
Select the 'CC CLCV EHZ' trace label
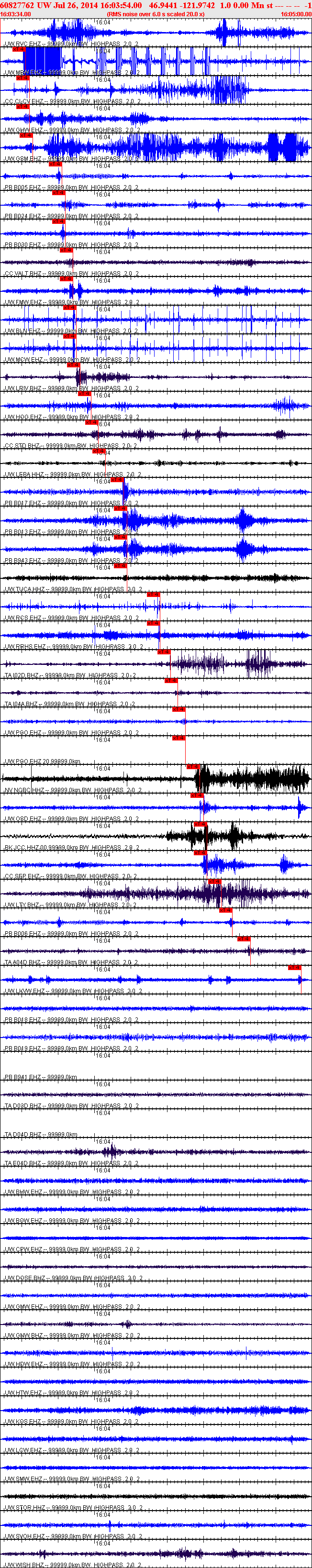pyautogui.click(x=72, y=102)
